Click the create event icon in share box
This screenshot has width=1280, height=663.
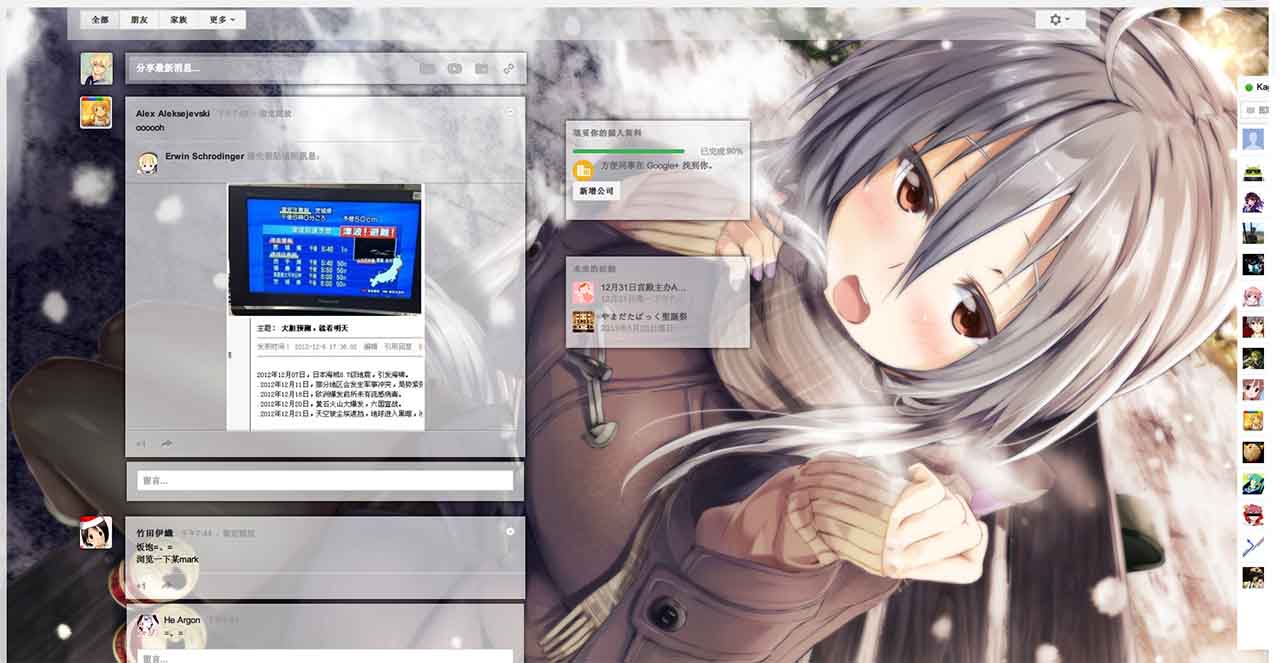pyautogui.click(x=482, y=69)
